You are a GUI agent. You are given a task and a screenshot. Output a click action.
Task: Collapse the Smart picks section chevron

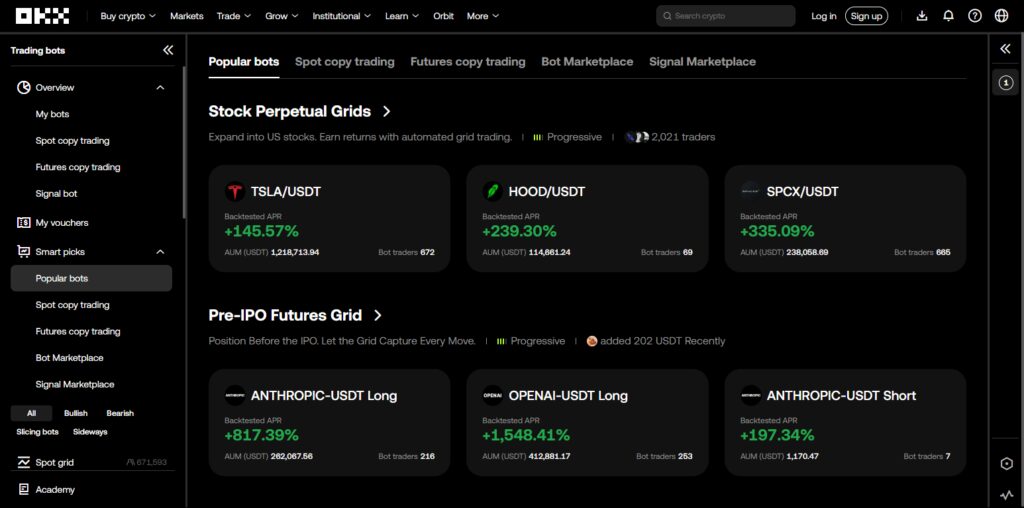(160, 251)
